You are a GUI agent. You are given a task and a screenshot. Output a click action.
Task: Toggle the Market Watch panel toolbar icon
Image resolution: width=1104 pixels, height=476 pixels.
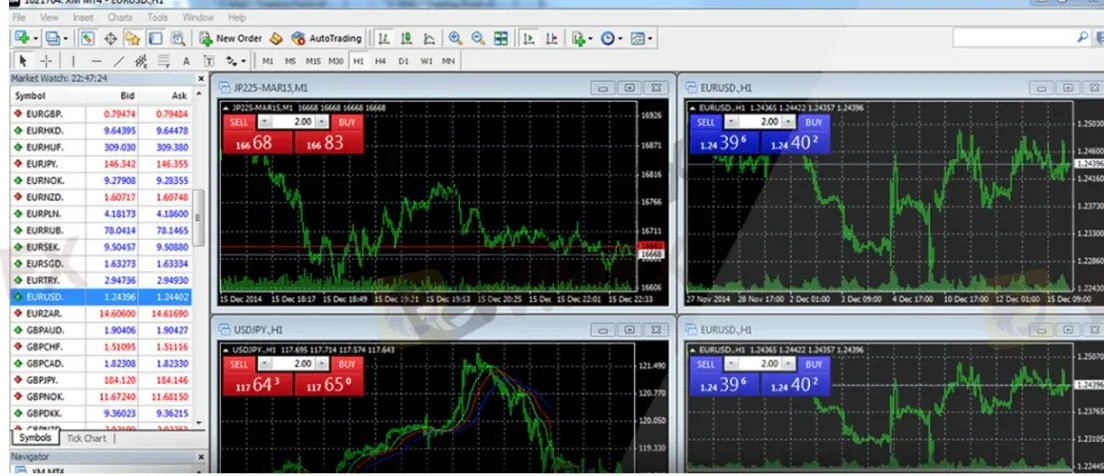click(87, 38)
